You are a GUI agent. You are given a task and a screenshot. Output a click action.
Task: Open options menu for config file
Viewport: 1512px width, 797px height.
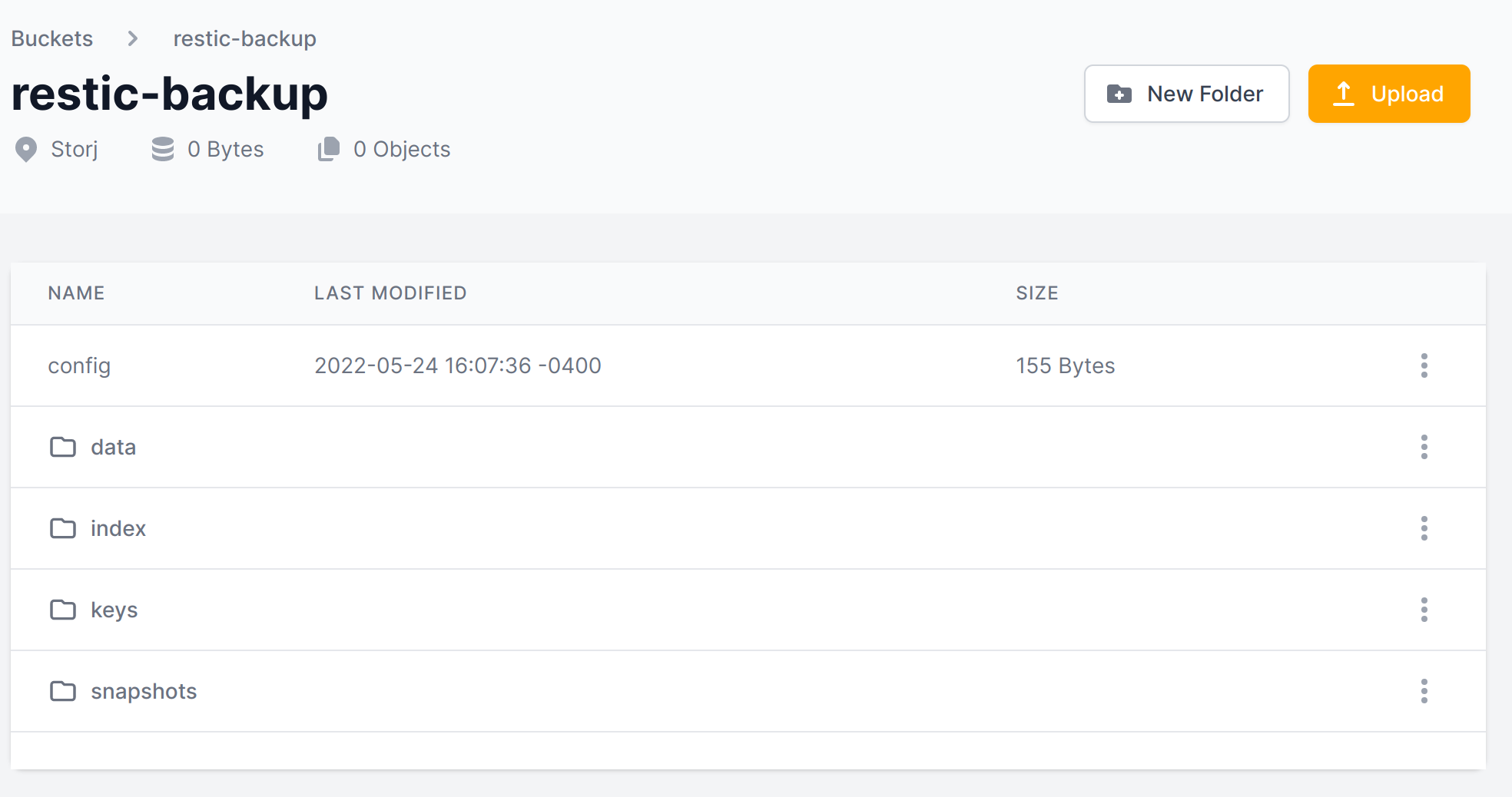coord(1424,365)
